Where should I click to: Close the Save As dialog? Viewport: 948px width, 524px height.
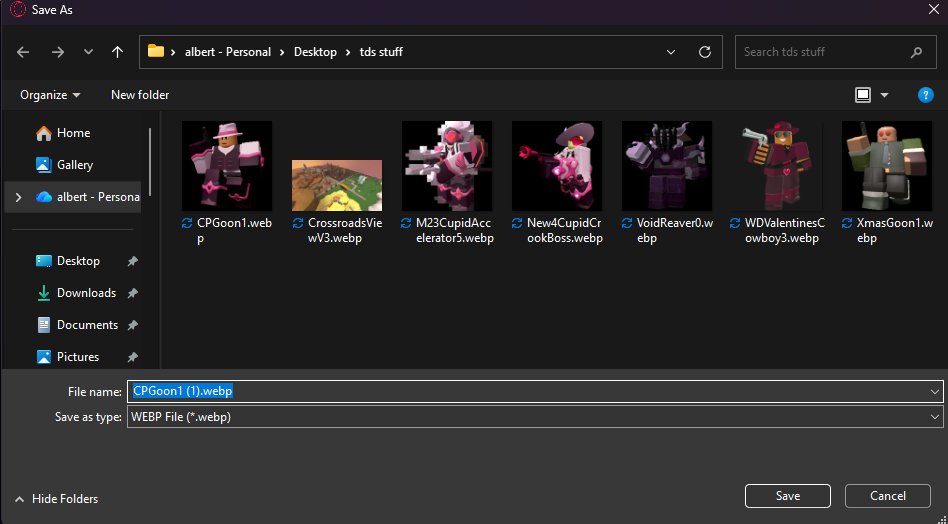(933, 10)
